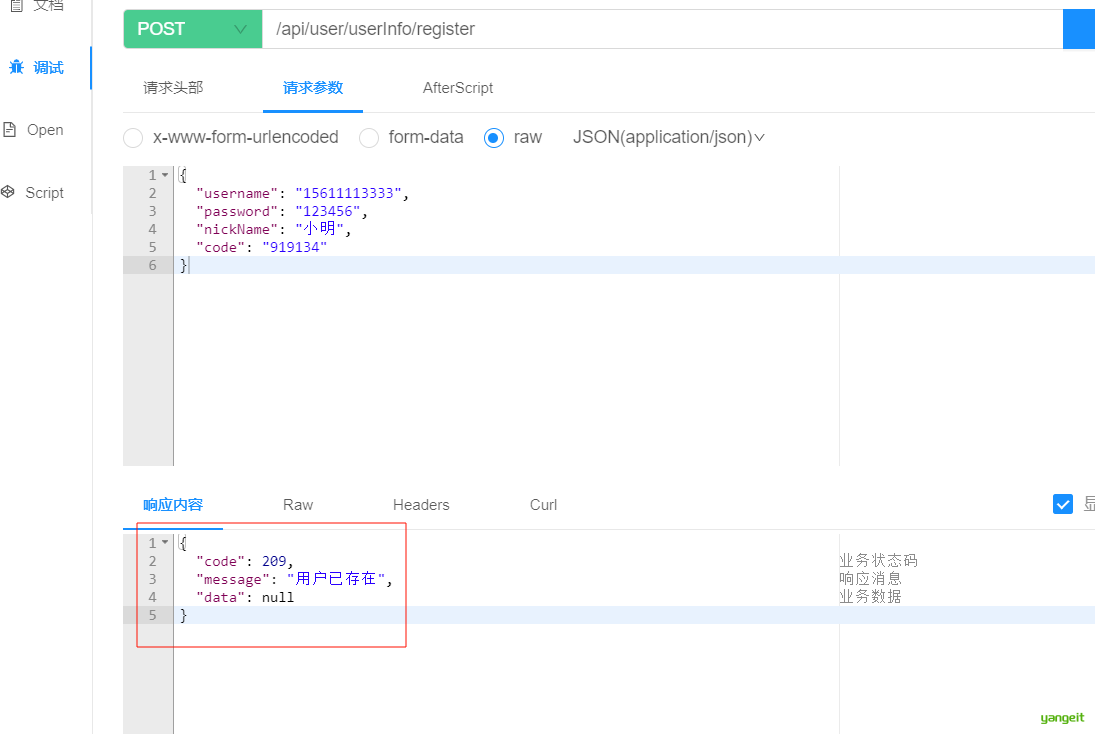Switch to the Raw response tab
The width and height of the screenshot is (1095, 734).
(x=297, y=505)
